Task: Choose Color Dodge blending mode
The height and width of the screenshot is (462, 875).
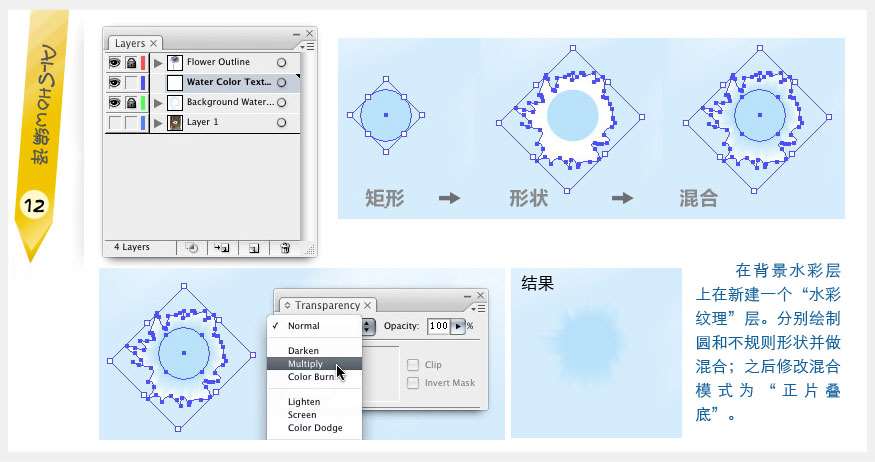Action: pyautogui.click(x=314, y=428)
